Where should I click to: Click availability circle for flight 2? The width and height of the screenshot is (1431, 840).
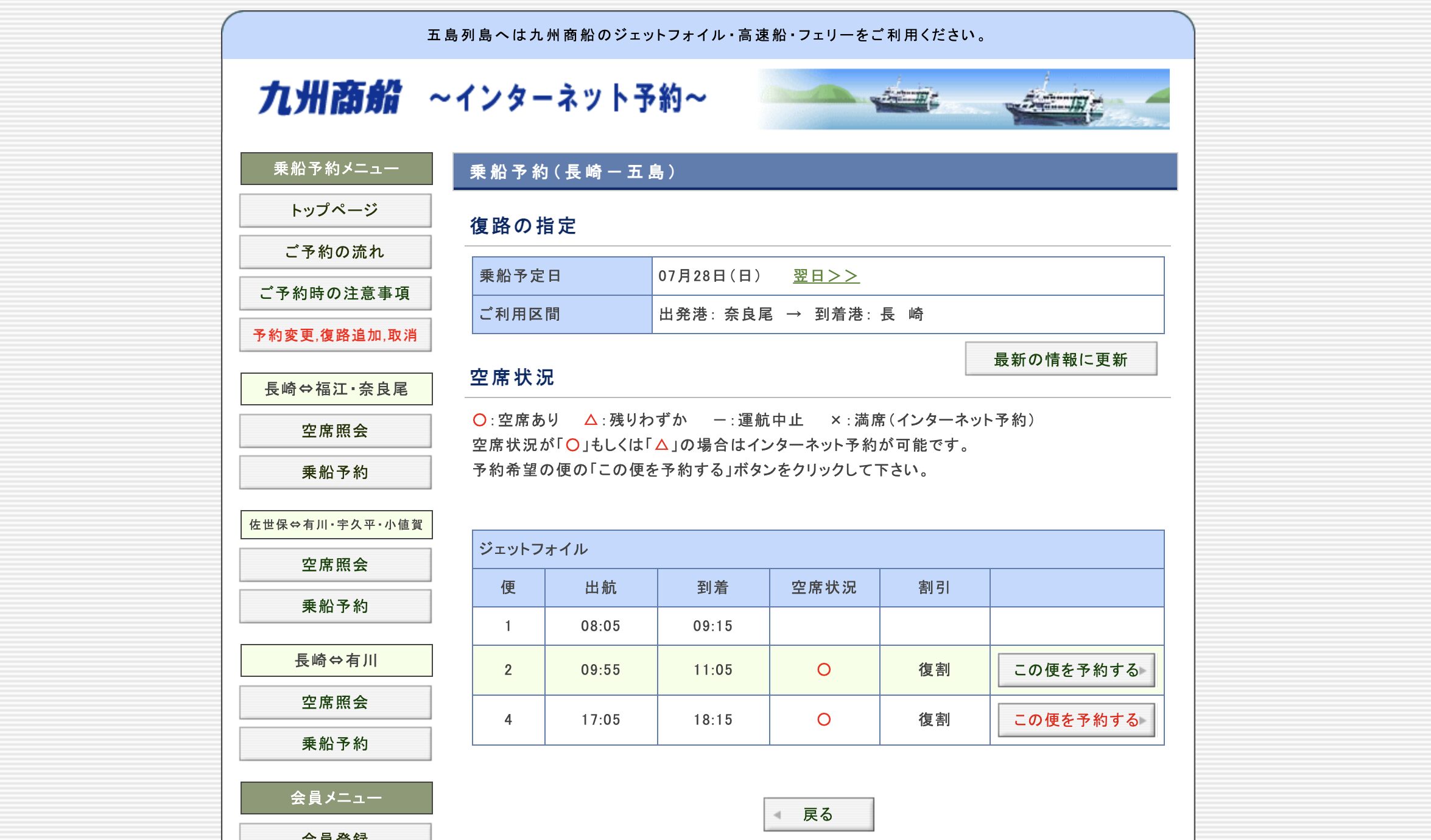[824, 670]
